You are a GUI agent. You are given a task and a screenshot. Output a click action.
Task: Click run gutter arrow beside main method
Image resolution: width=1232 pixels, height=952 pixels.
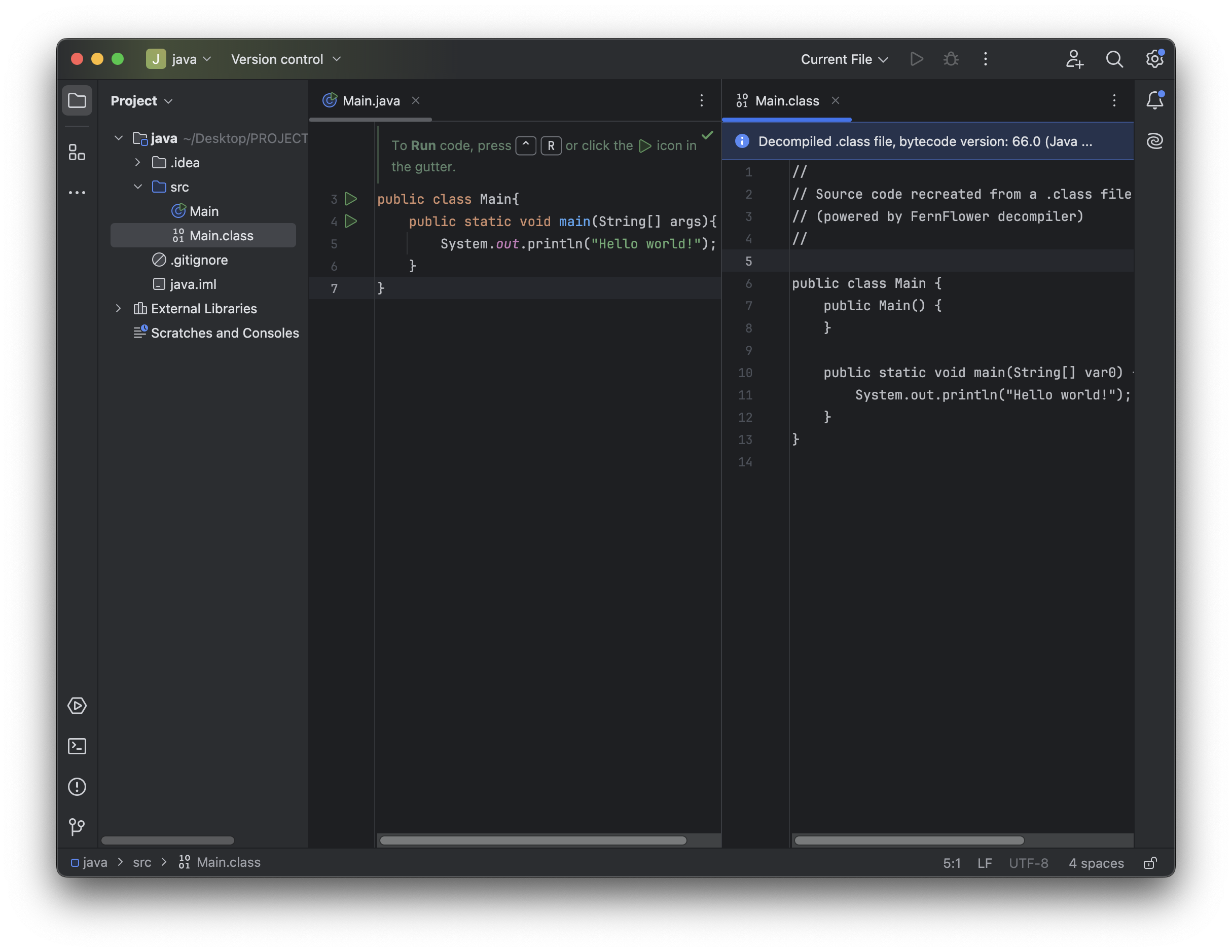[351, 222]
